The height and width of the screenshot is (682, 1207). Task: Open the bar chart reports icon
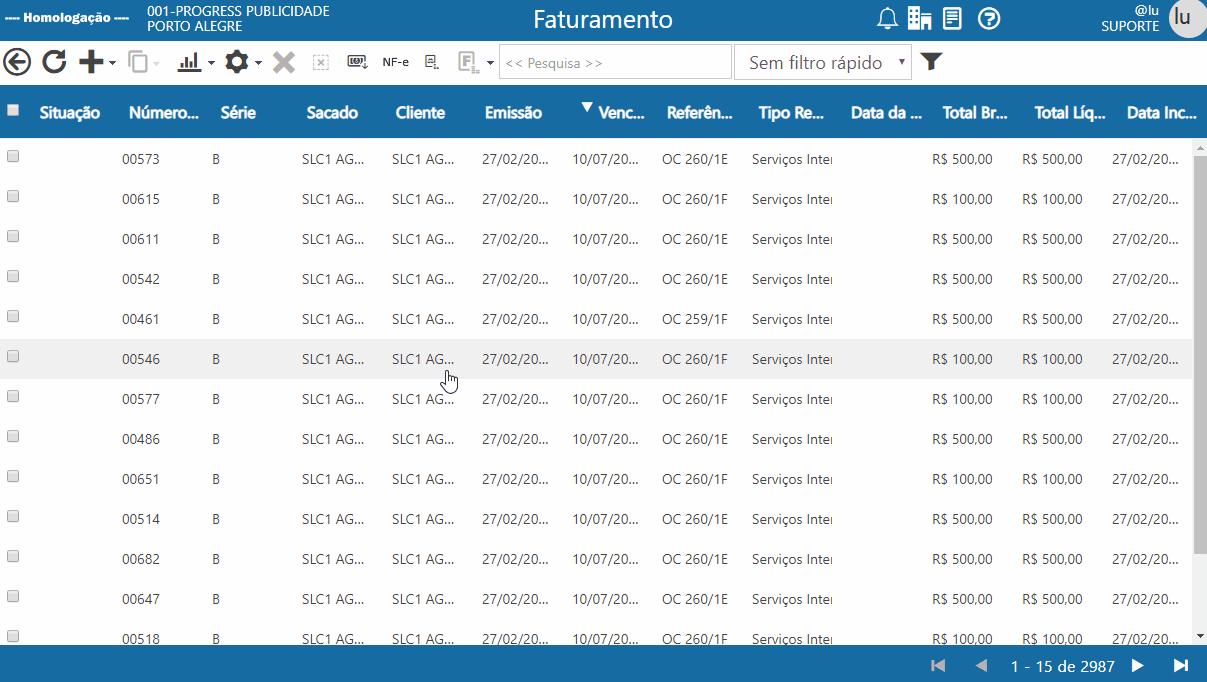(x=189, y=62)
